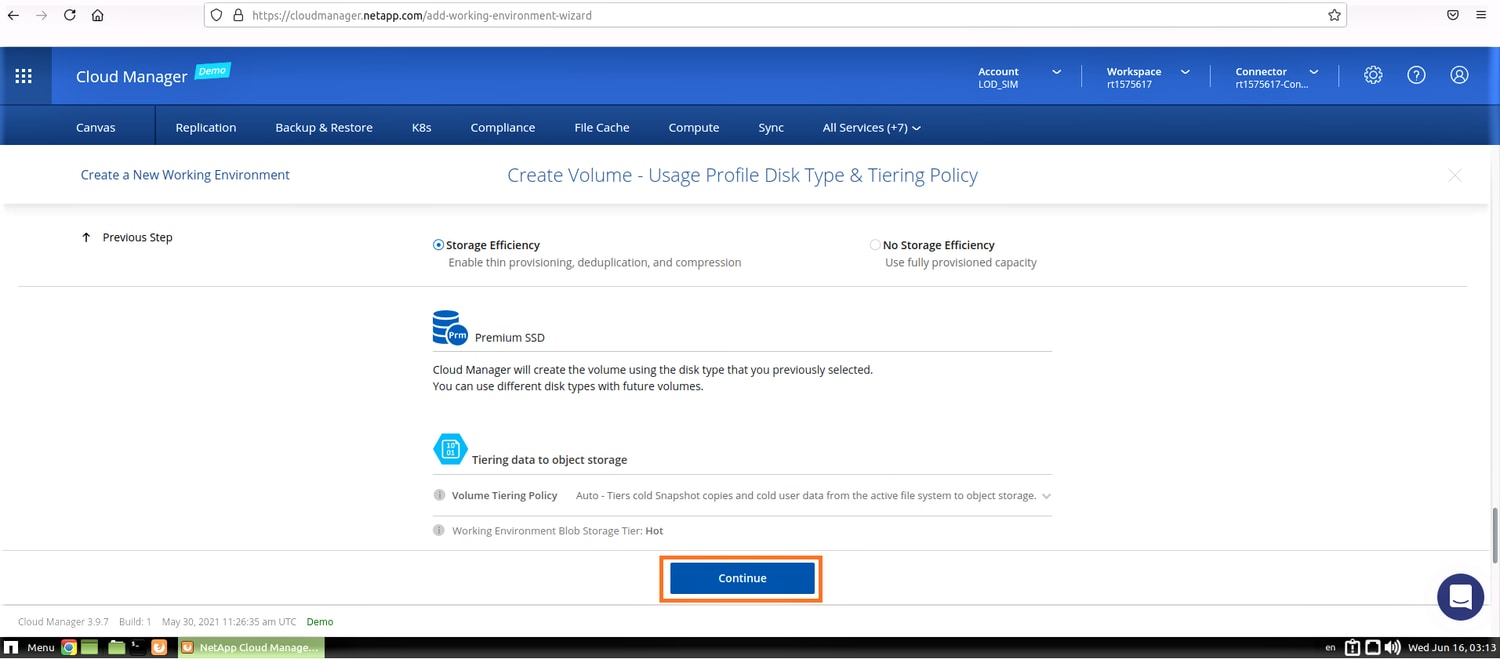Open All Services (+7) menu
This screenshot has height=659, width=1500.
[871, 128]
